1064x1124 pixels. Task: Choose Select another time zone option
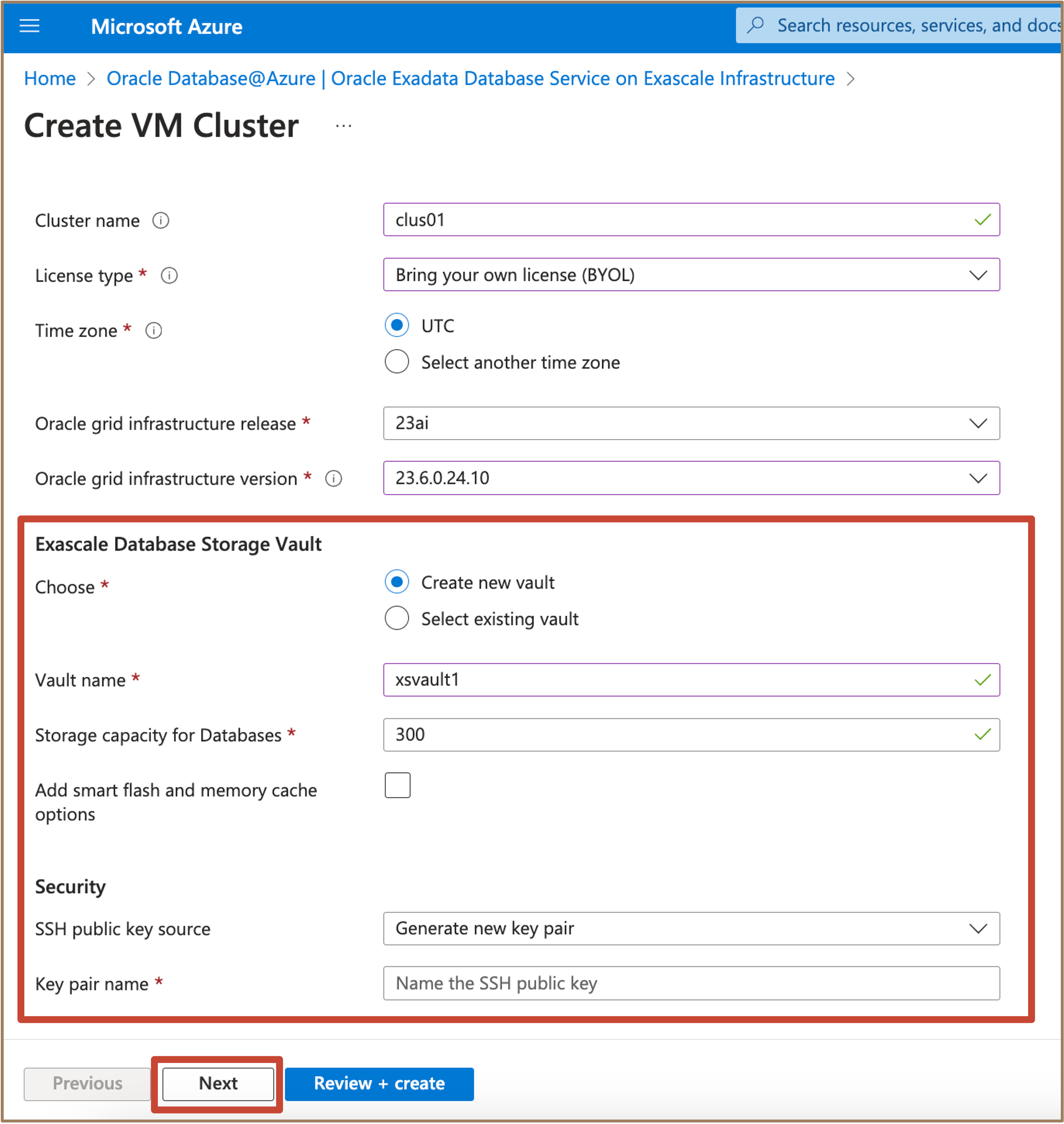pos(397,362)
